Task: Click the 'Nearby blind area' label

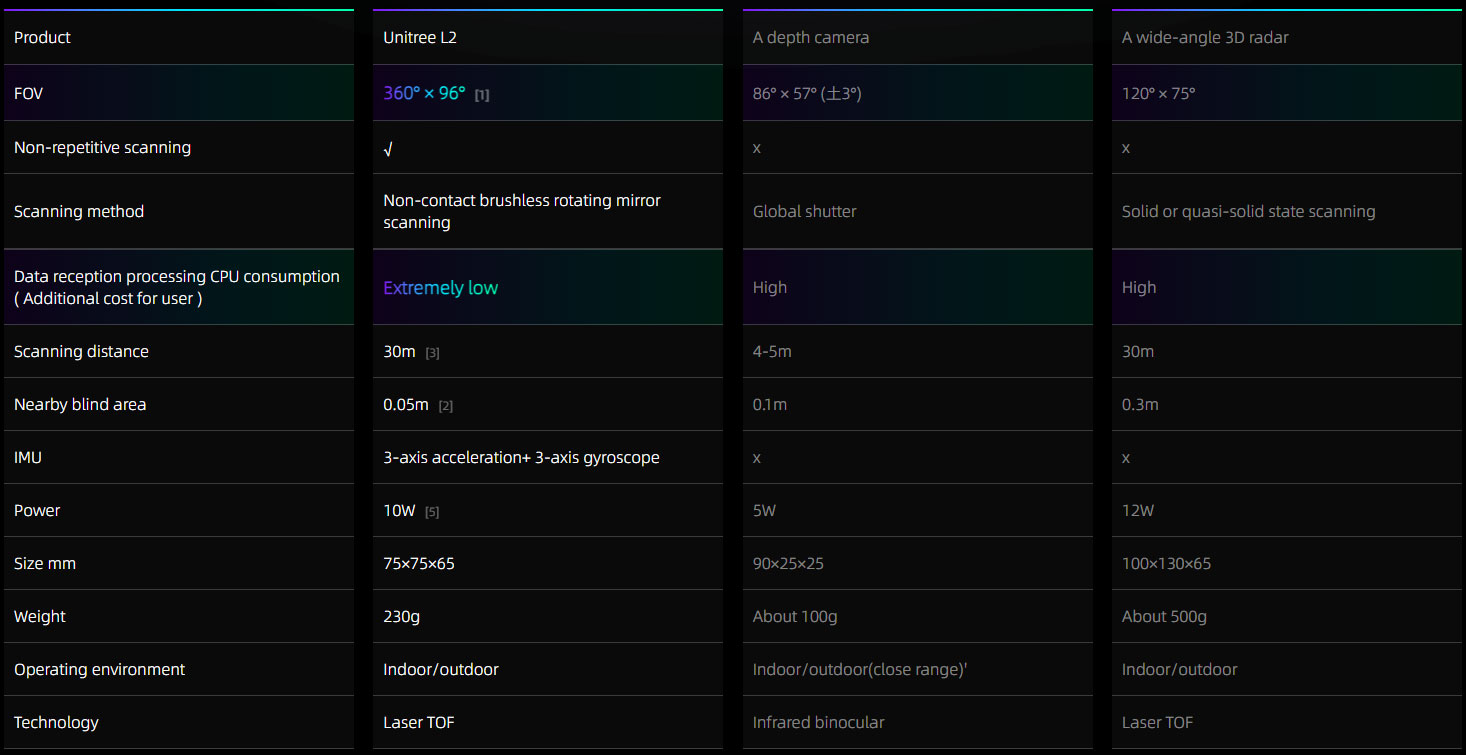Action: tap(80, 404)
